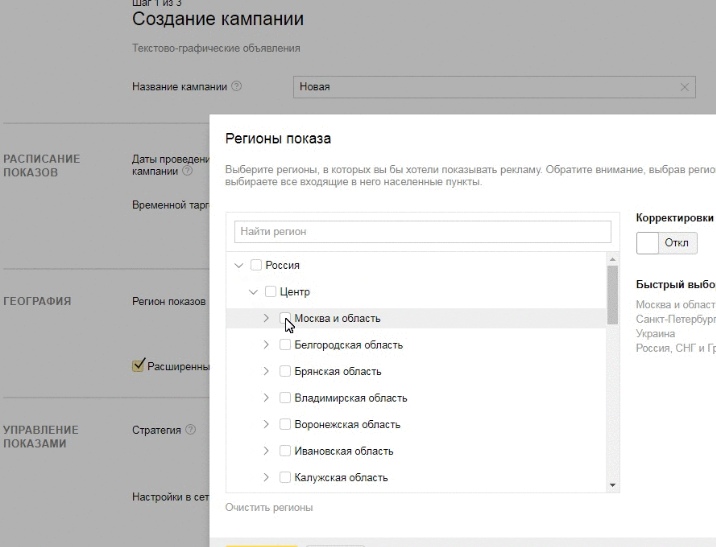
Task: Click help icon next to Стратегия
Action: coord(190,430)
